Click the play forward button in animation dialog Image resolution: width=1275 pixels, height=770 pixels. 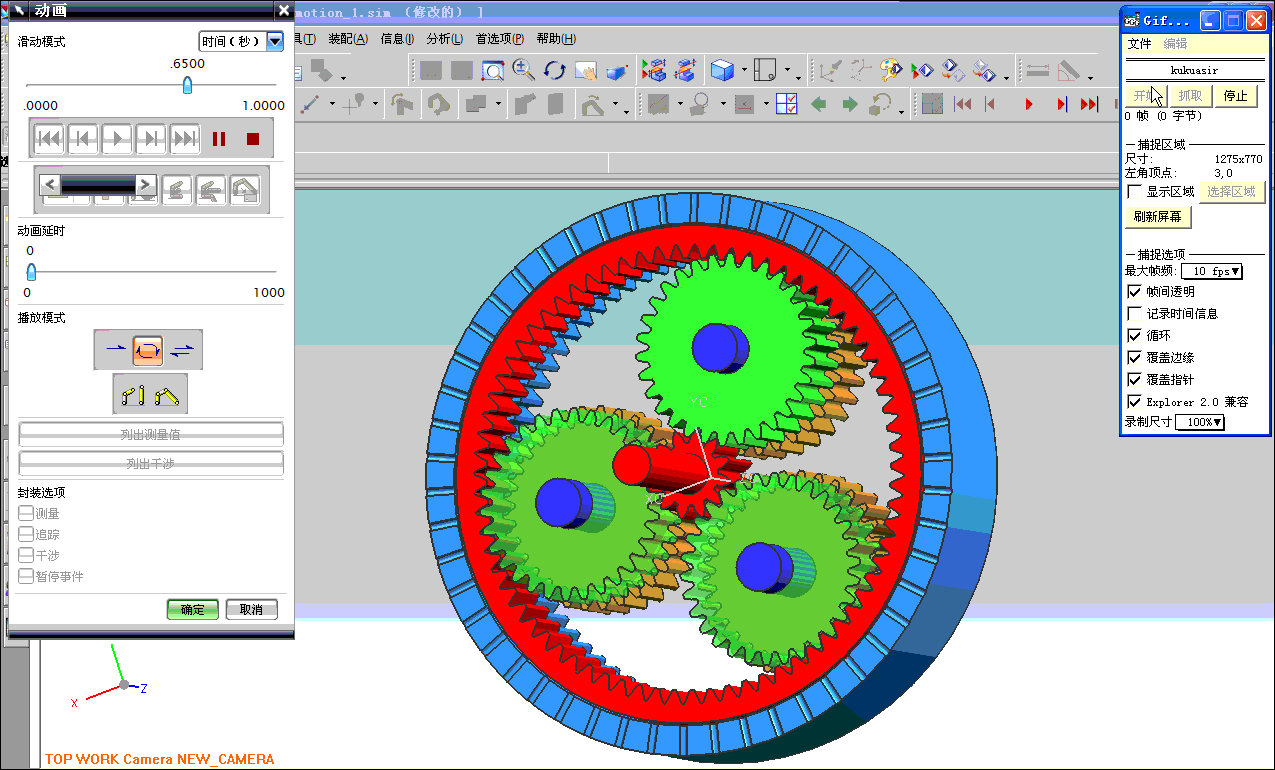tap(117, 139)
